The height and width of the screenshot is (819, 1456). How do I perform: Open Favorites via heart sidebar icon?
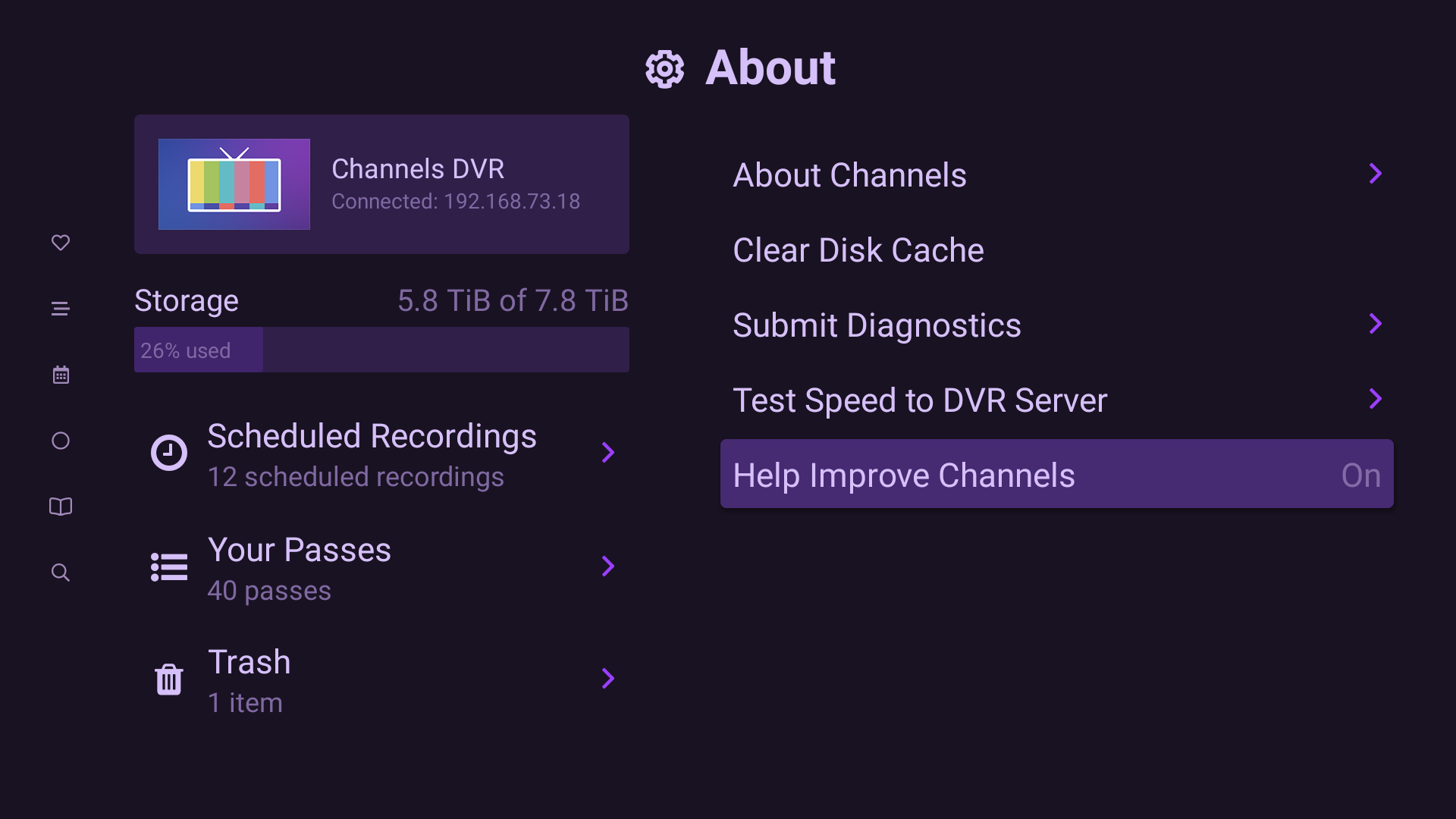[x=61, y=243]
